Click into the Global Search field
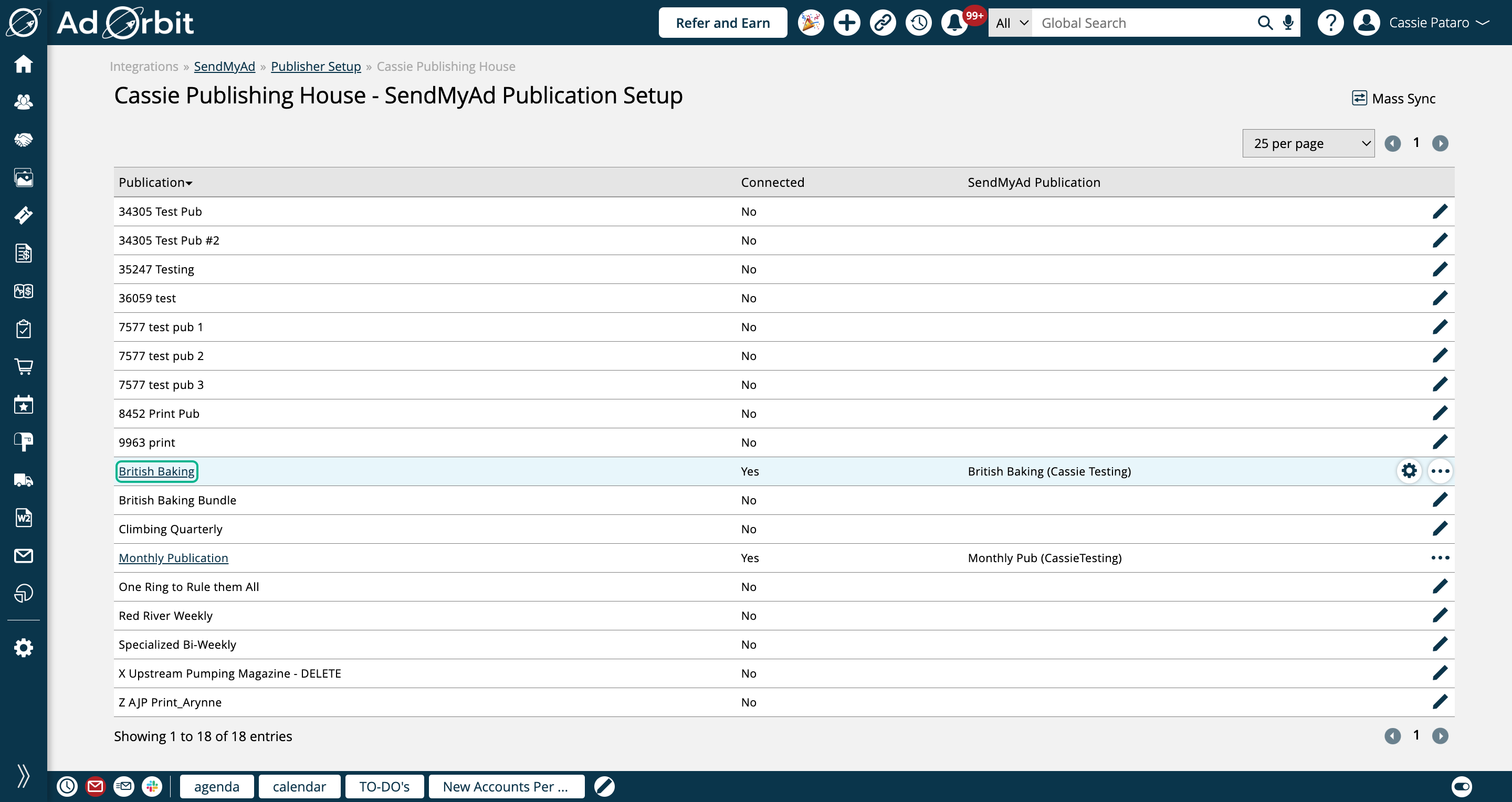 [1144, 23]
